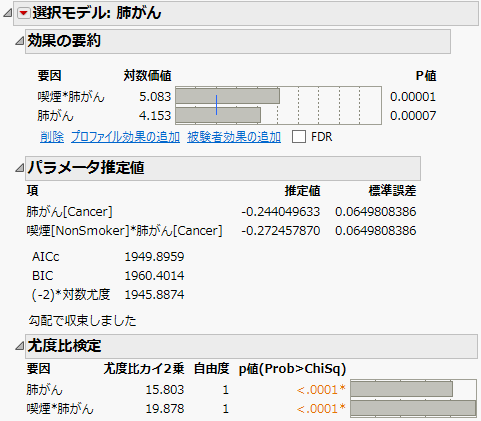Screen dimensions: 481x421
Task: Click プロファイル効果の追加 link
Action: click(125, 137)
